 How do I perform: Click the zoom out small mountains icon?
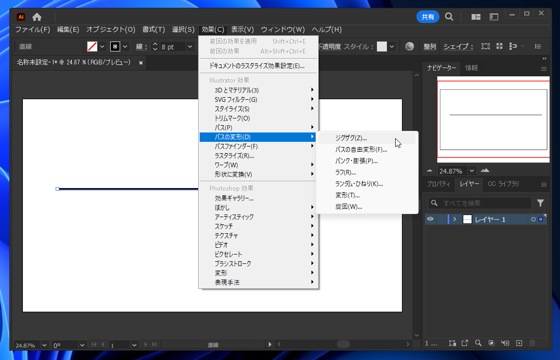(x=430, y=171)
